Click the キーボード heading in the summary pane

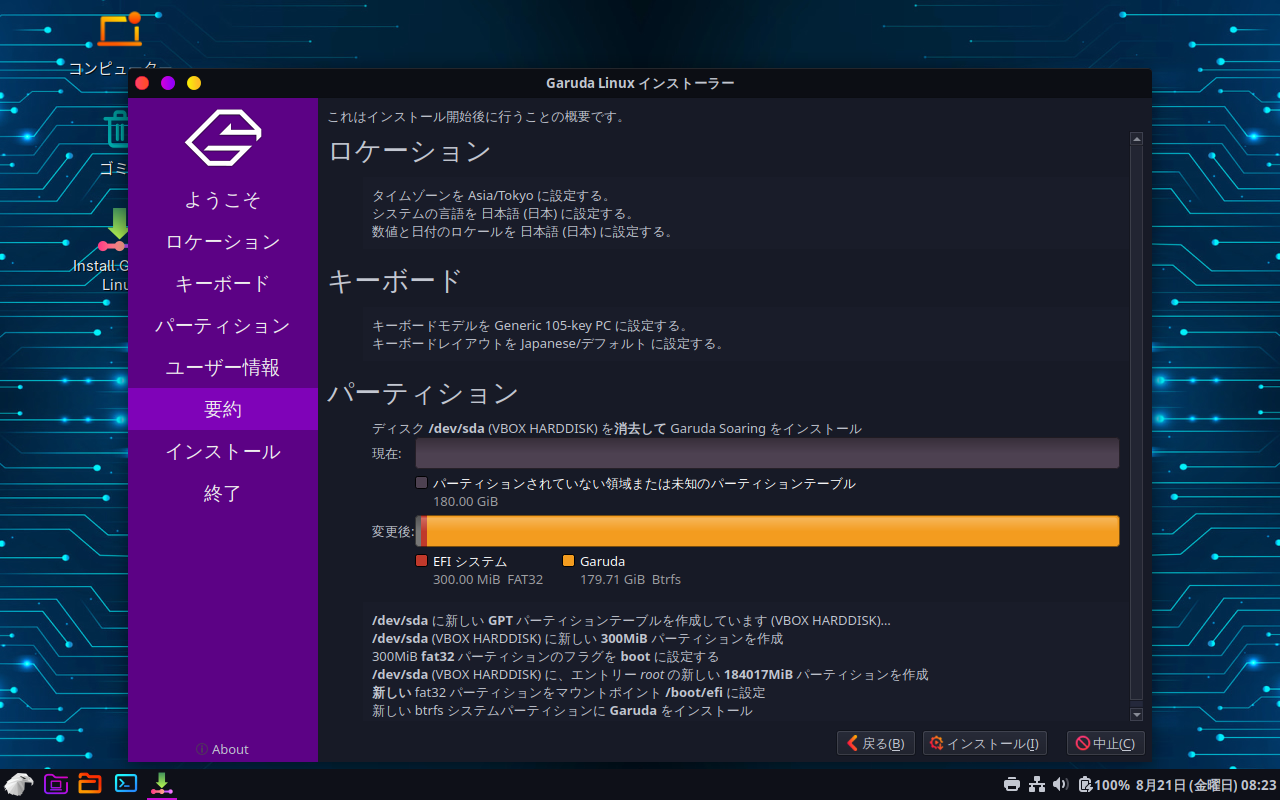click(x=395, y=281)
